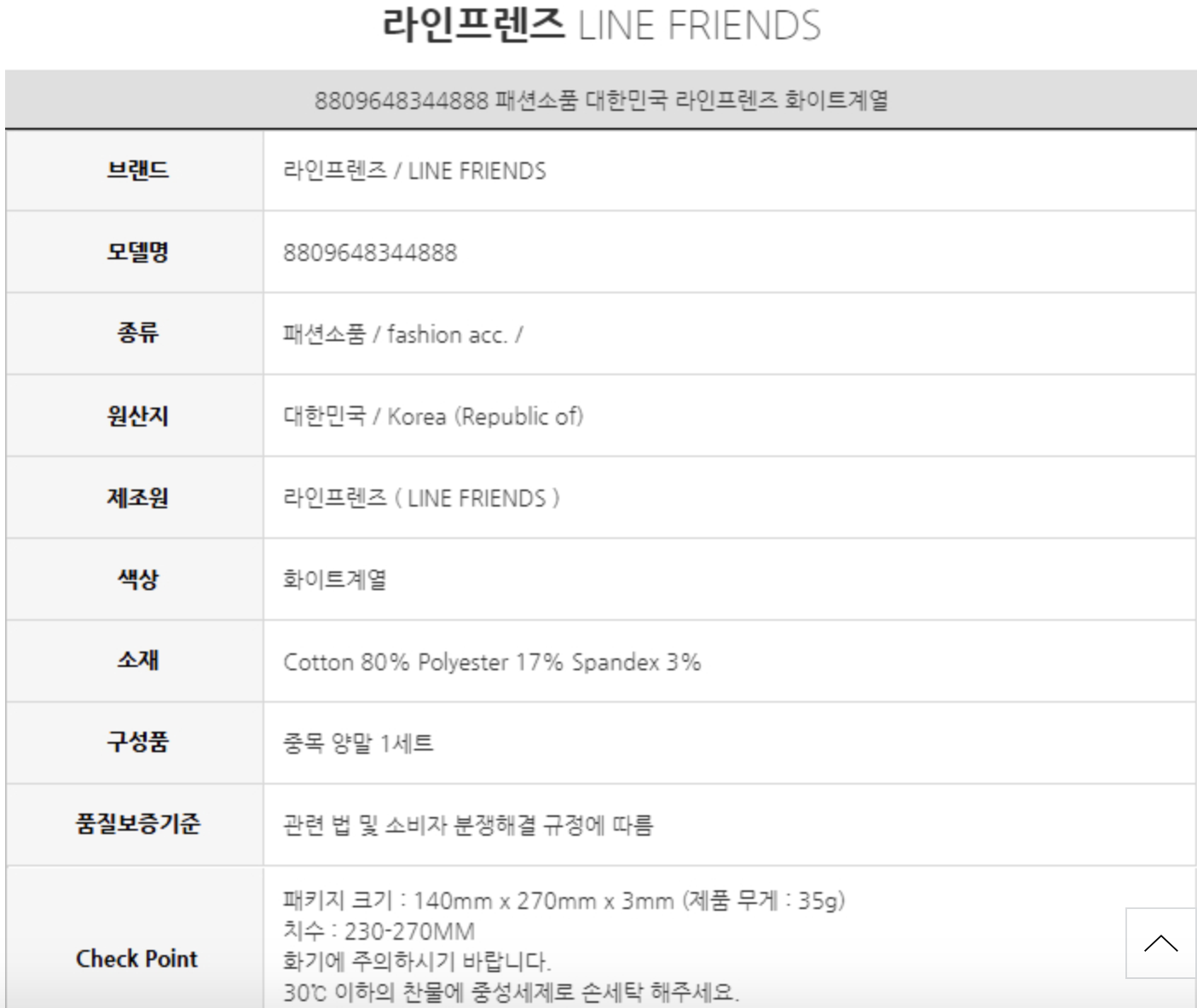Image resolution: width=1197 pixels, height=1008 pixels.
Task: Select the 구성품 row label
Action: click(x=137, y=742)
